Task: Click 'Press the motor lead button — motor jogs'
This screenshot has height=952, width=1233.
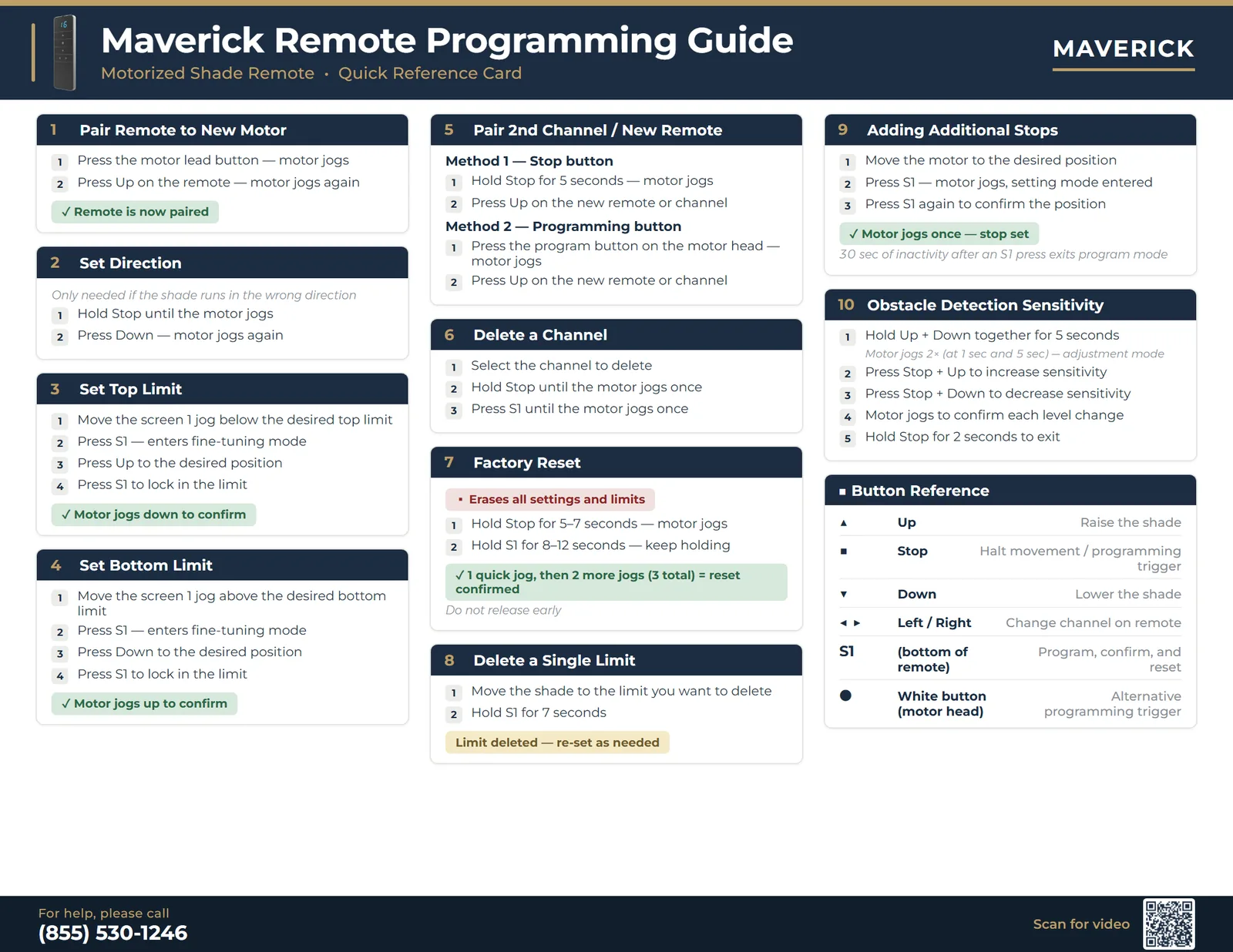Action: tap(213, 160)
